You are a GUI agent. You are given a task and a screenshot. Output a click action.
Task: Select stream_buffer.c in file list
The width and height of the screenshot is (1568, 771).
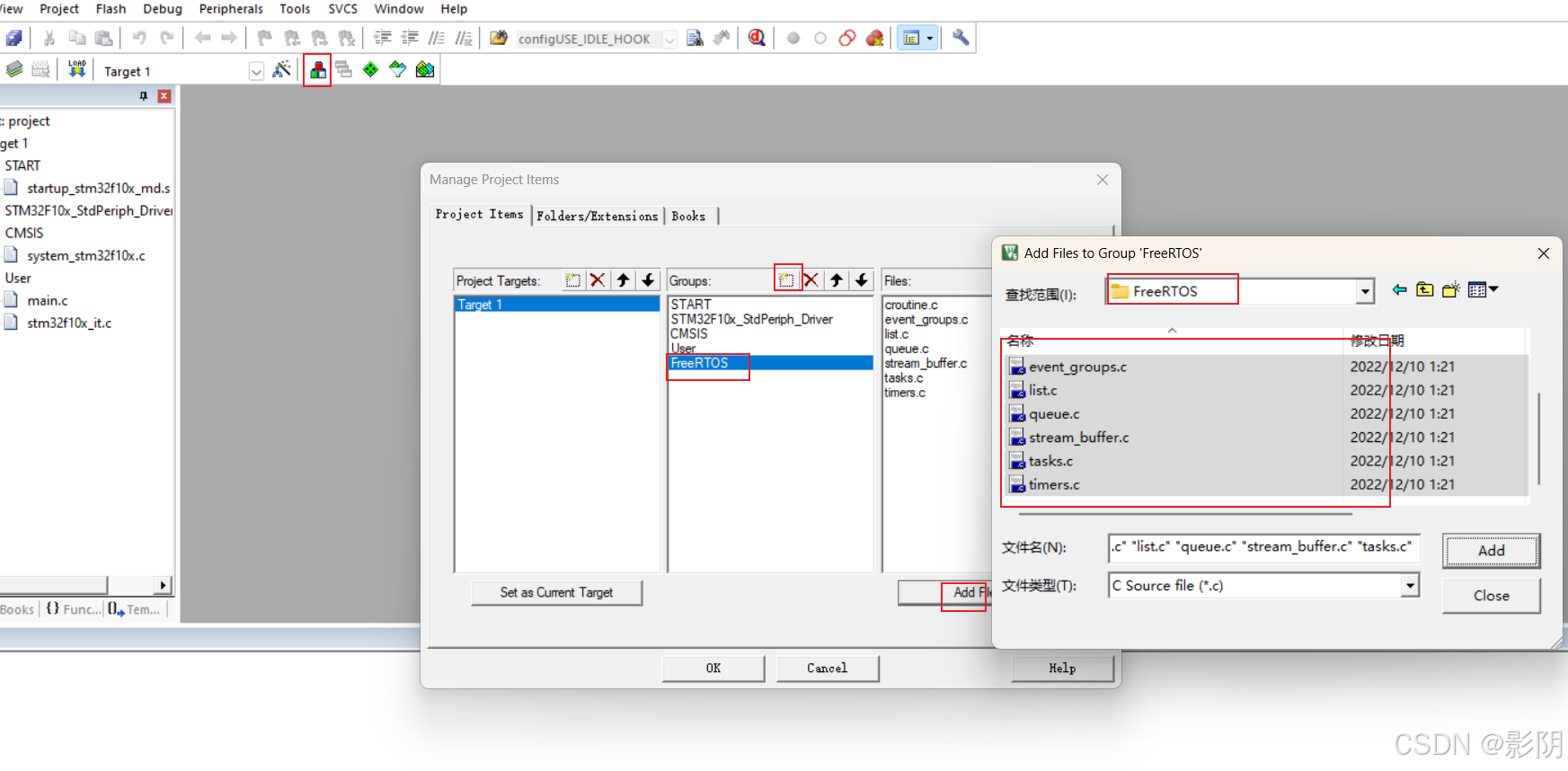1078,438
